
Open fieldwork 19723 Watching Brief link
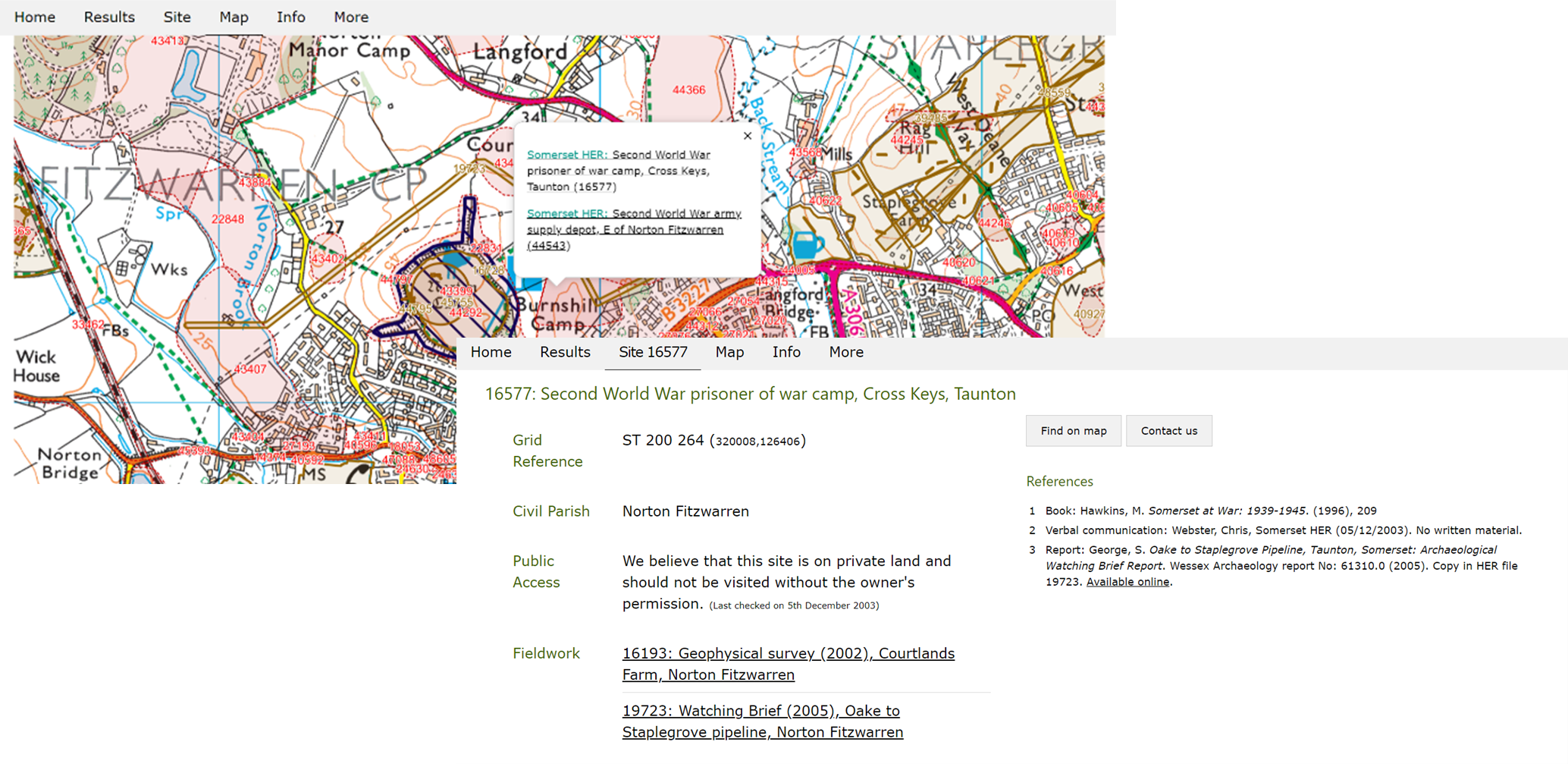point(763,722)
